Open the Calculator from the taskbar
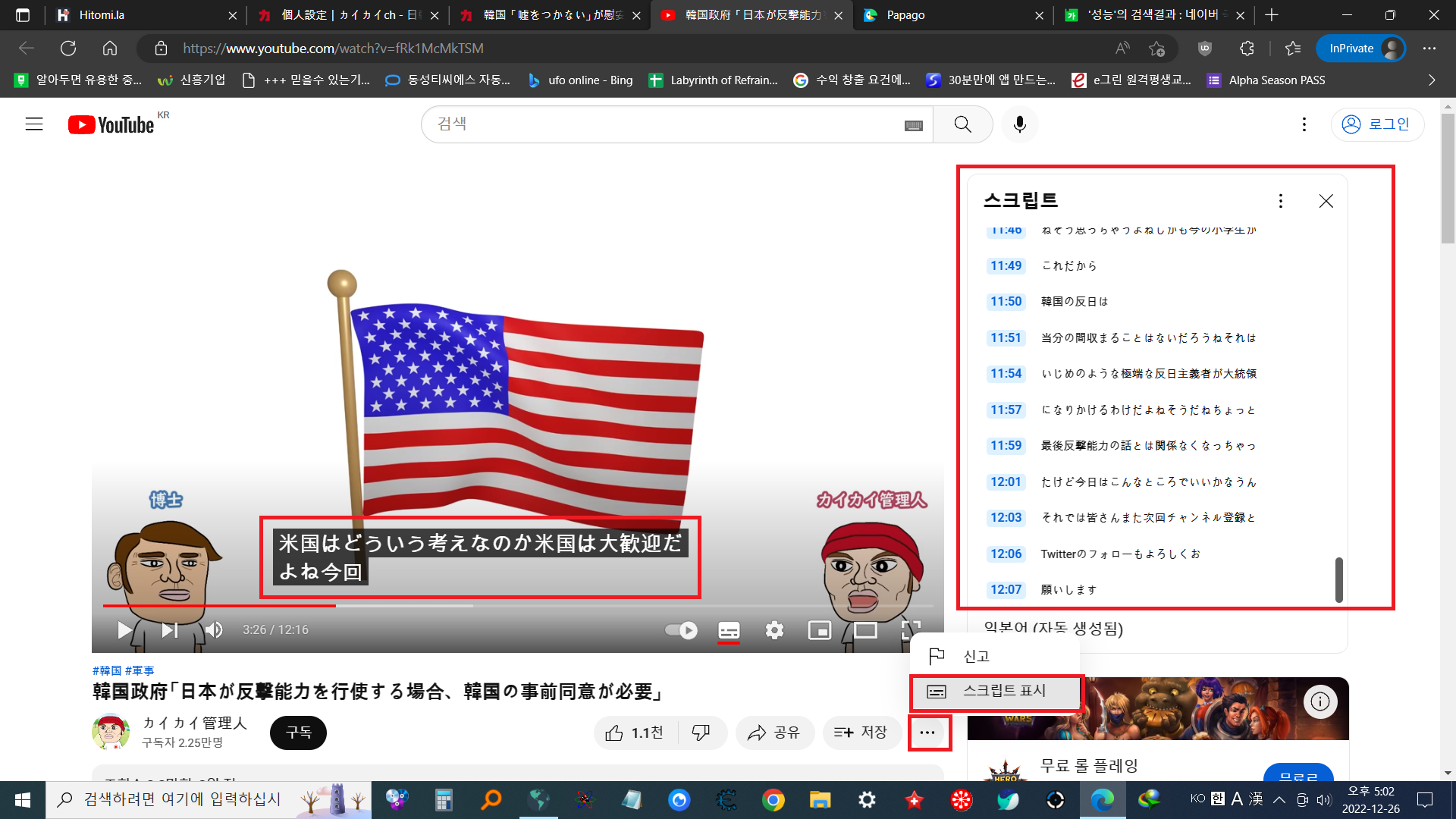Image resolution: width=1456 pixels, height=819 pixels. point(444,800)
